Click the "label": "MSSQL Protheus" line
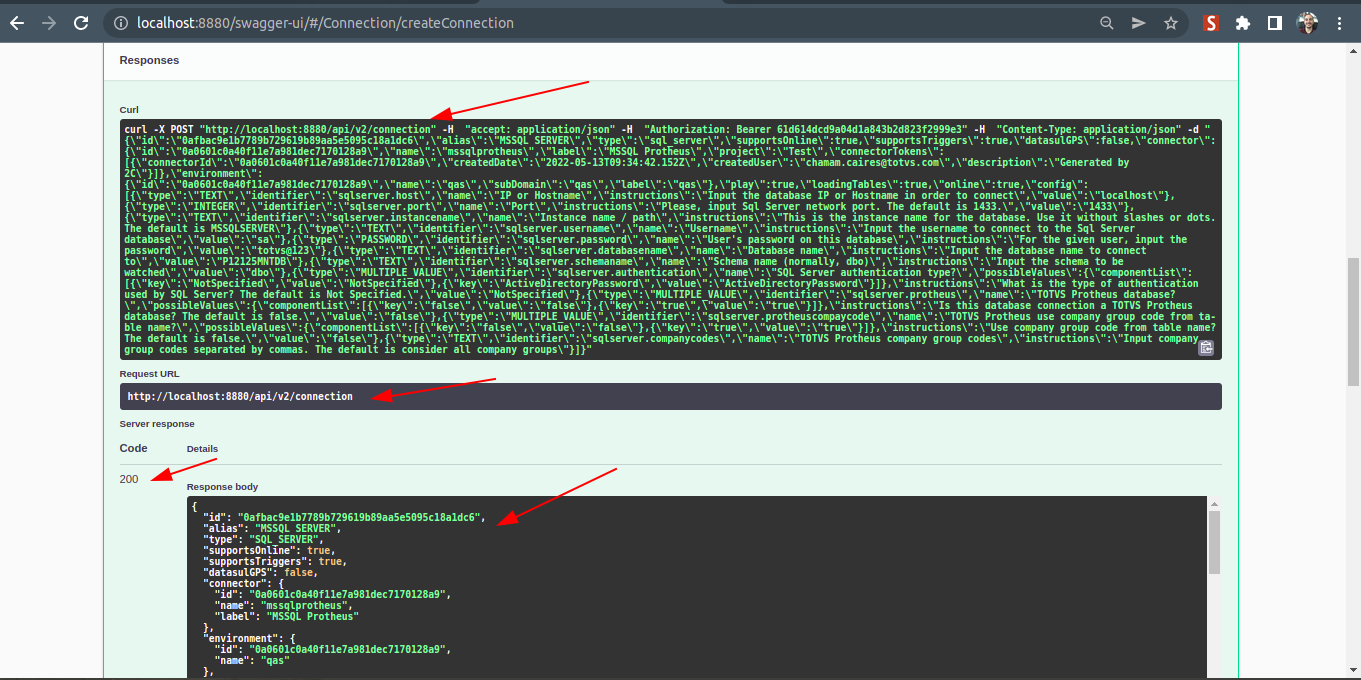 [287, 616]
